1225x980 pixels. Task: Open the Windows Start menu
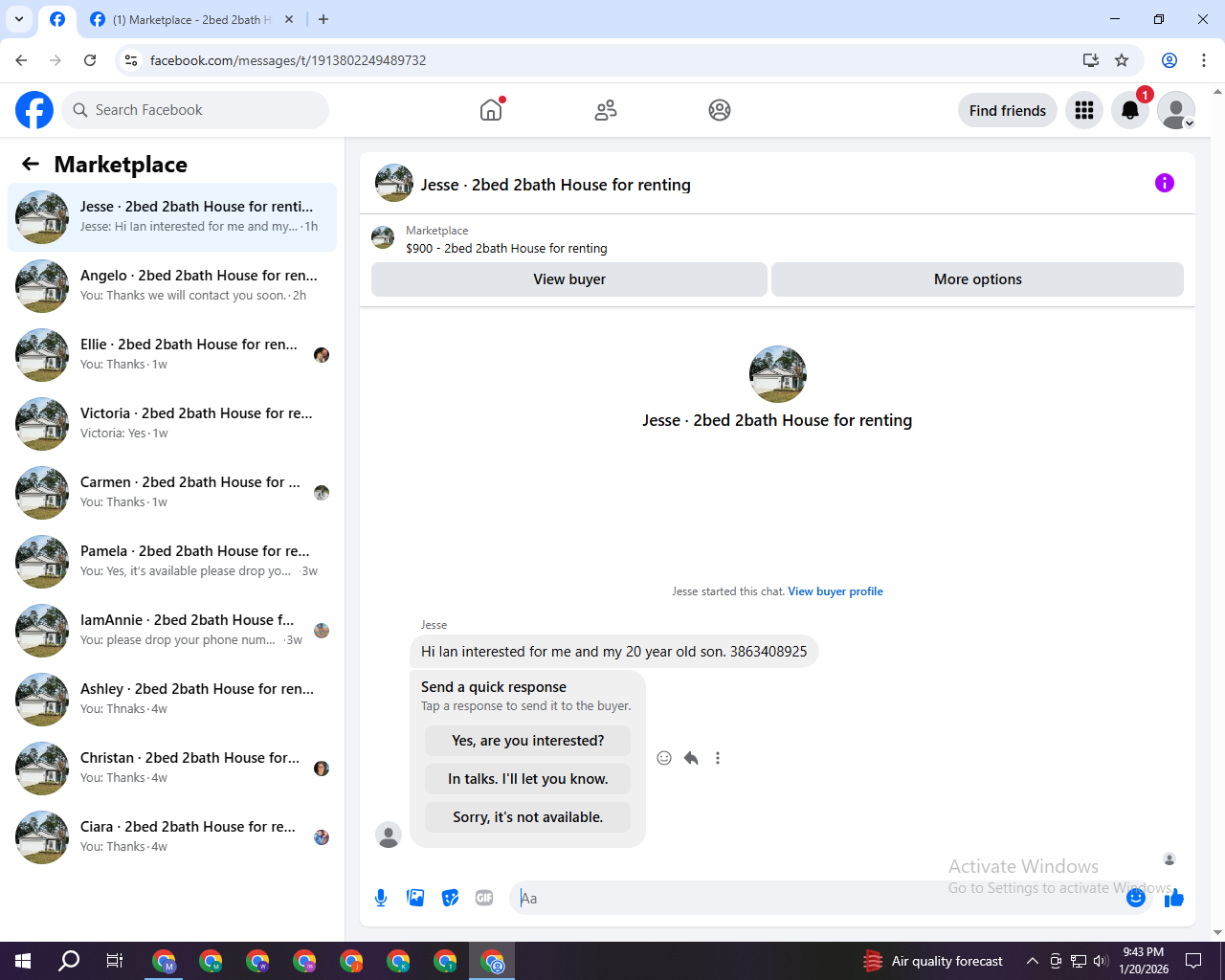point(23,961)
